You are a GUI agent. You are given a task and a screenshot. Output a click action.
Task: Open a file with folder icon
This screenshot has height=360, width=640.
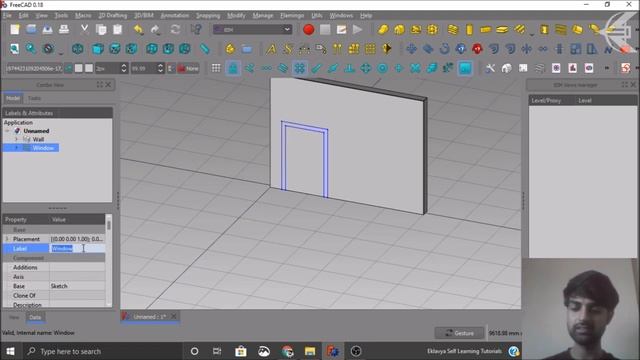31,29
